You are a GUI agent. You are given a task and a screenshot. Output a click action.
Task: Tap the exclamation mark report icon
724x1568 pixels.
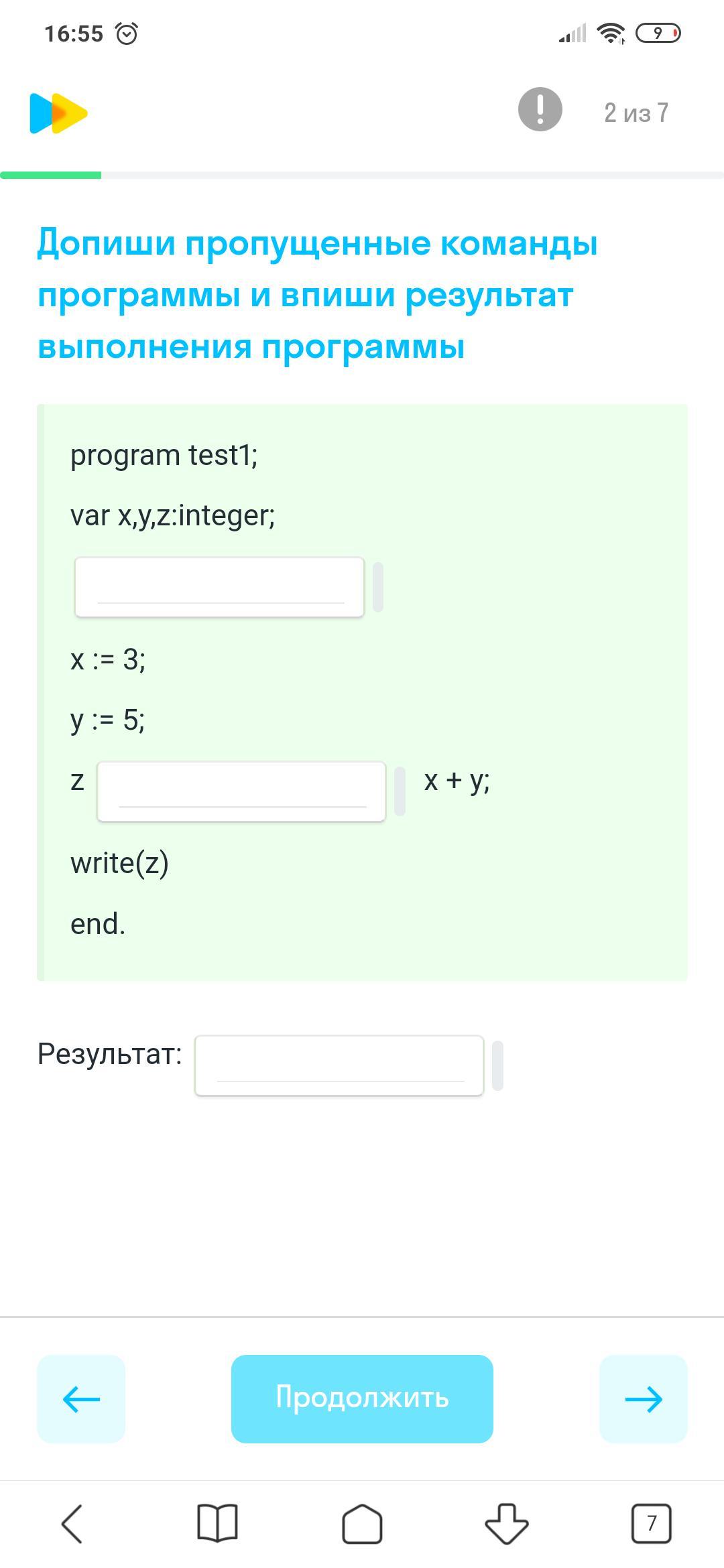tap(540, 109)
